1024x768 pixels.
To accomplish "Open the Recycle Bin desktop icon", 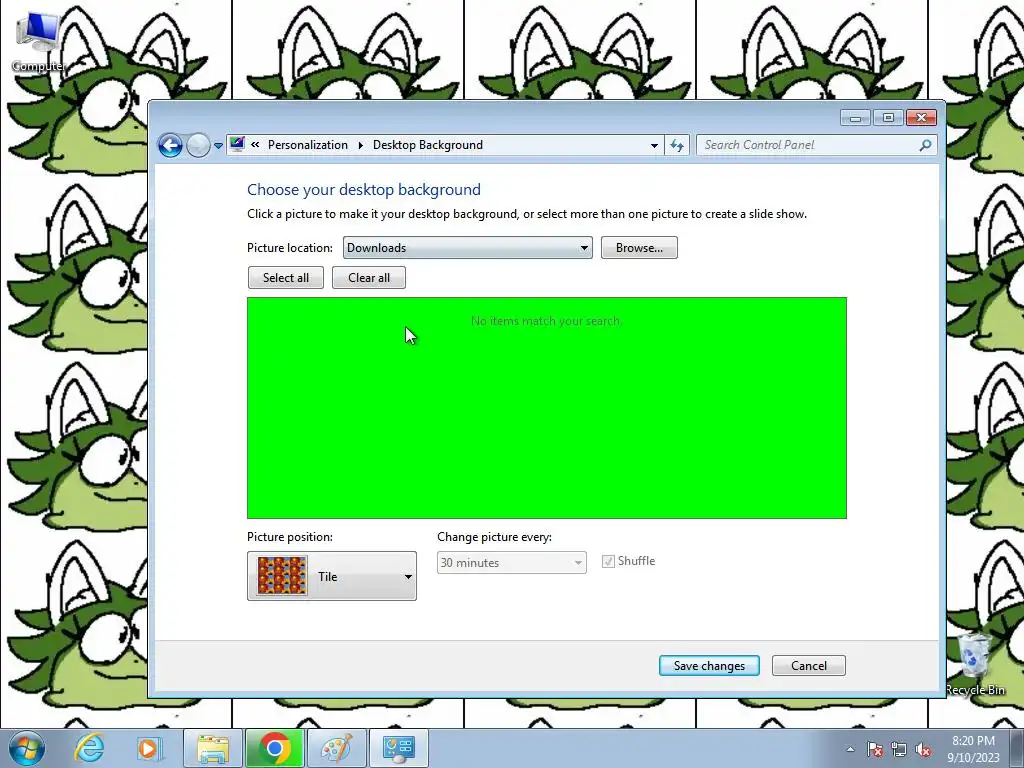I will point(974,663).
